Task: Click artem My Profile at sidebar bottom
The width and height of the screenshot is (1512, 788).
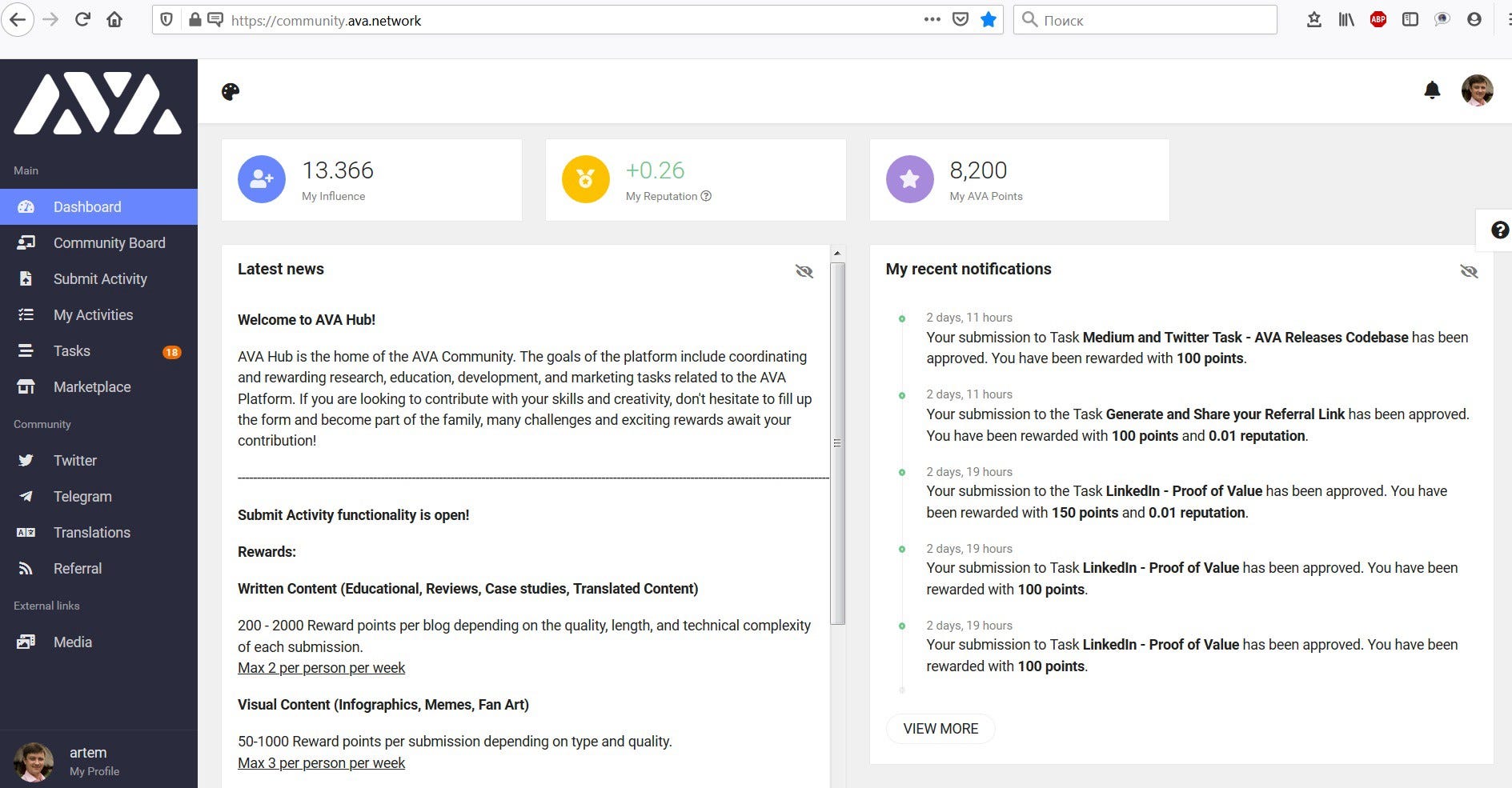Action: click(98, 761)
